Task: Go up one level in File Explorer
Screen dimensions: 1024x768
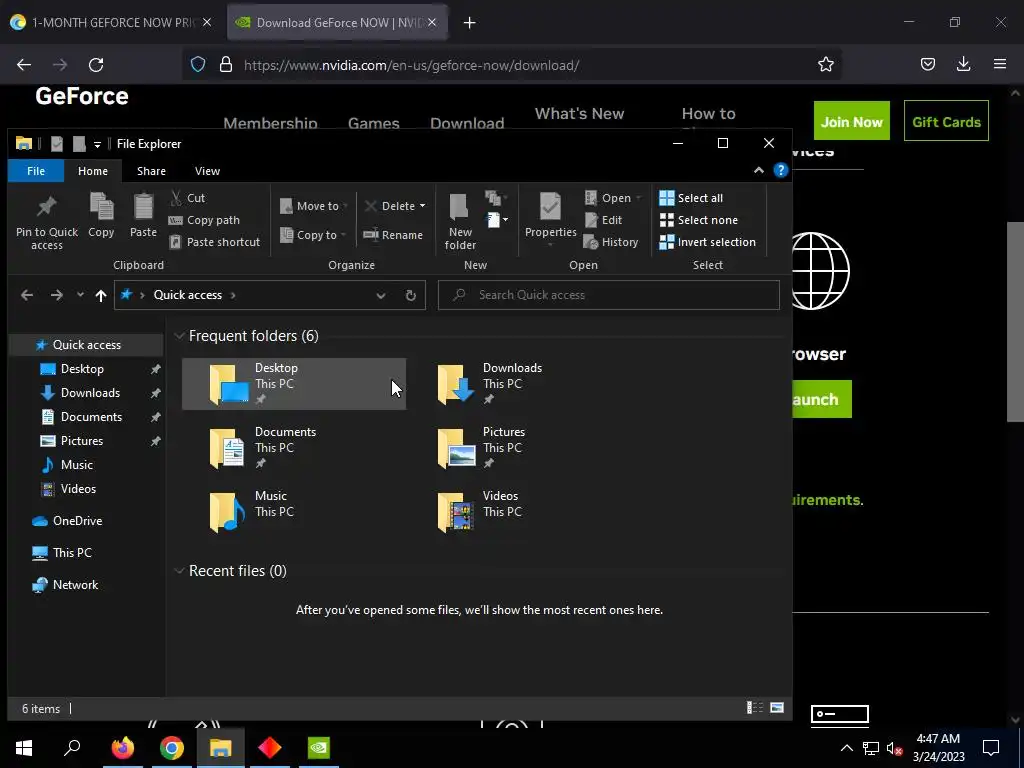Action: [101, 295]
